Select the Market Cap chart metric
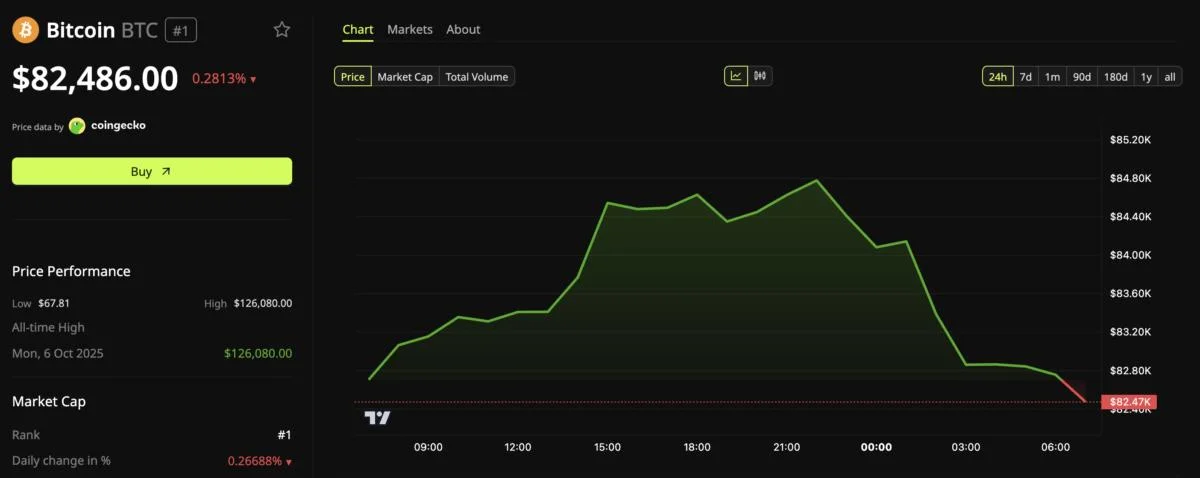1200x478 pixels. coord(405,77)
